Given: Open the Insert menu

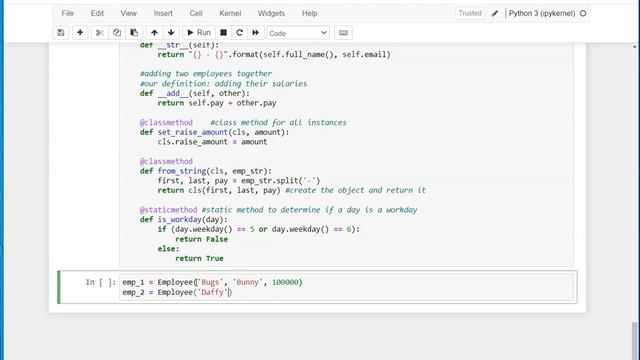Looking at the screenshot, I should point(163,13).
